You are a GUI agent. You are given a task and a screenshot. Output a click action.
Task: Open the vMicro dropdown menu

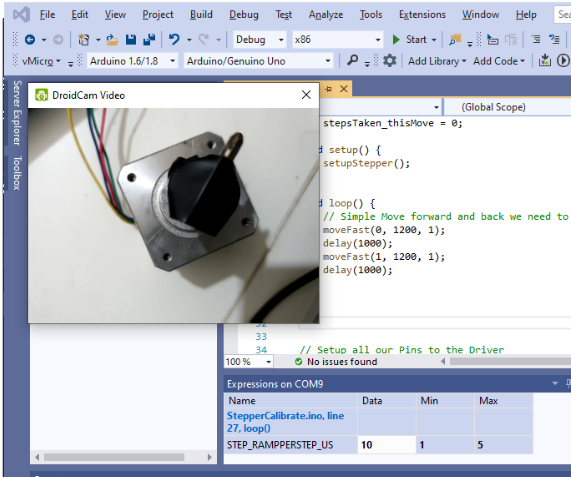click(41, 61)
